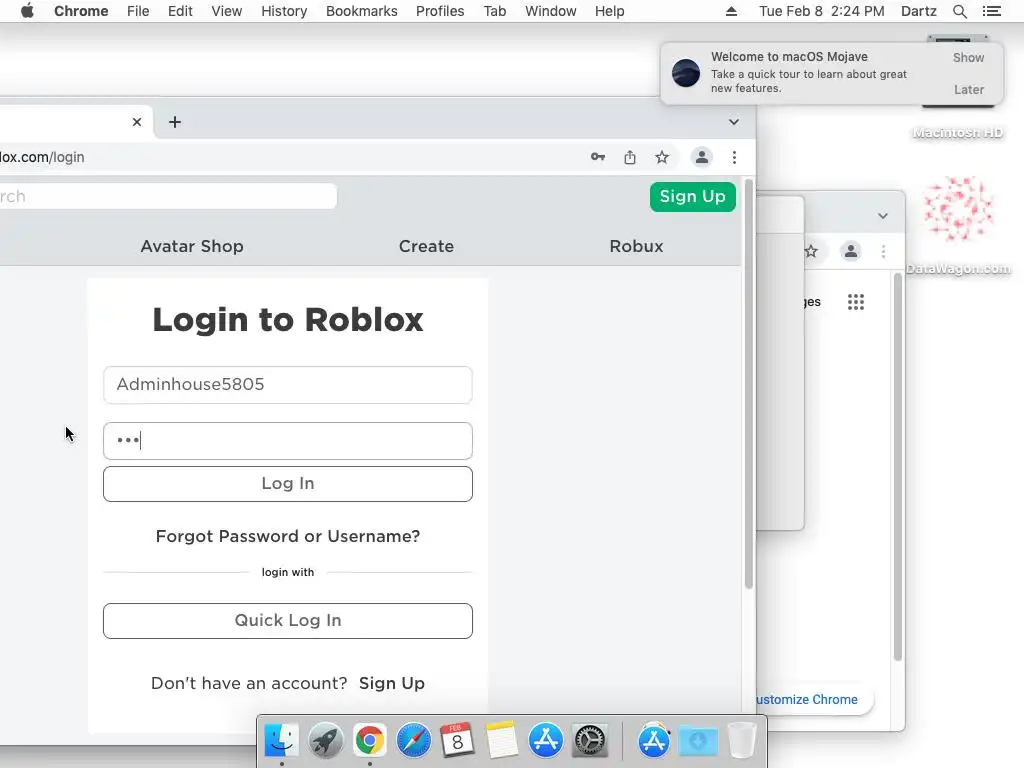Click the bookmark star in background Chrome window

click(x=811, y=251)
